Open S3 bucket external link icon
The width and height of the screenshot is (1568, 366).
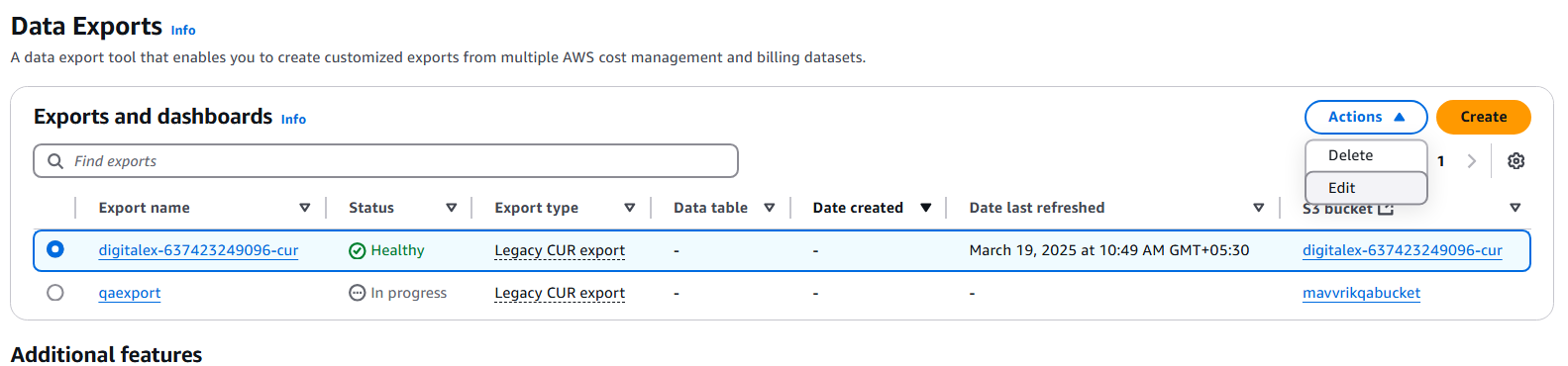click(1386, 209)
